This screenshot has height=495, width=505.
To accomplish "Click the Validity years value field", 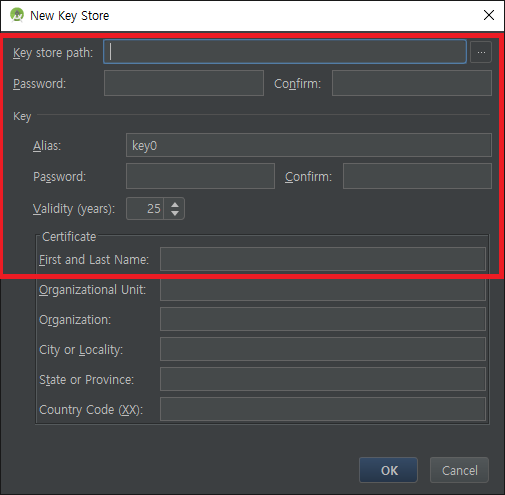I will click(x=145, y=209).
